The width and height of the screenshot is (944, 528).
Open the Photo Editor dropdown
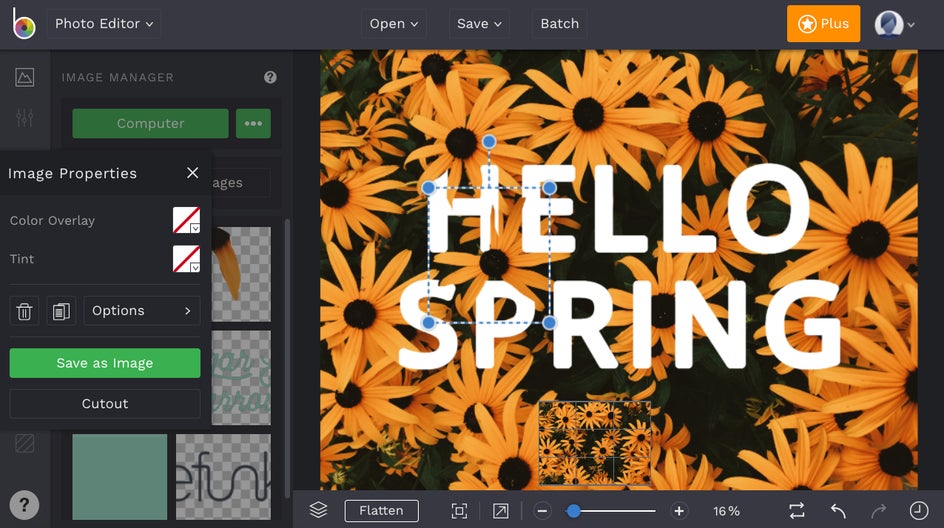click(x=104, y=23)
